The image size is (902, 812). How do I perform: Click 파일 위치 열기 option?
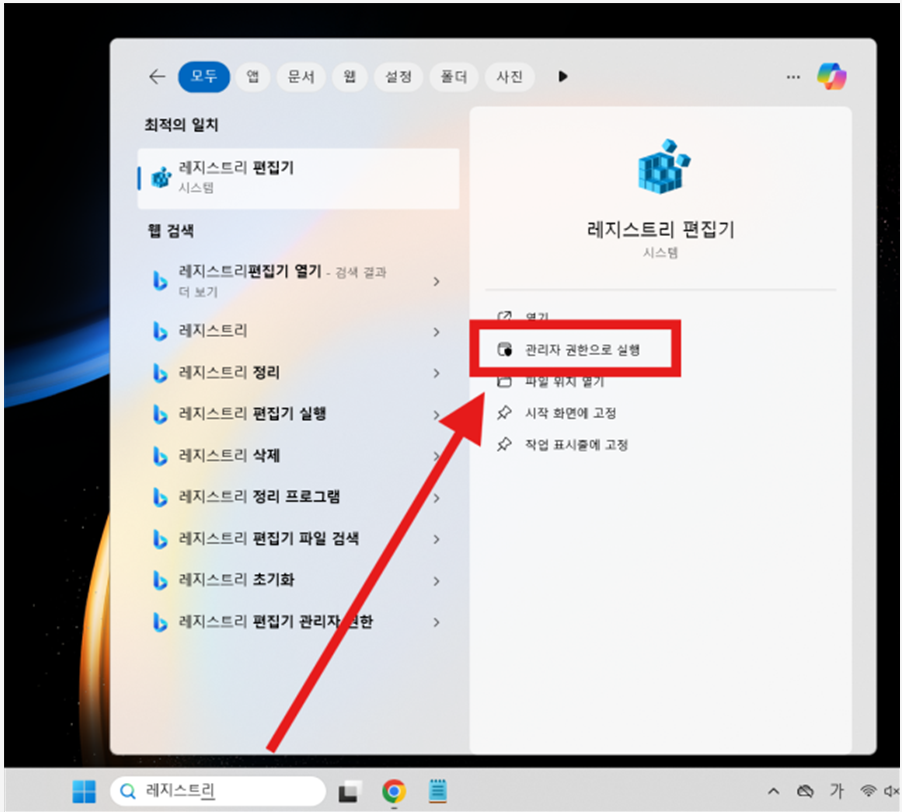(566, 381)
